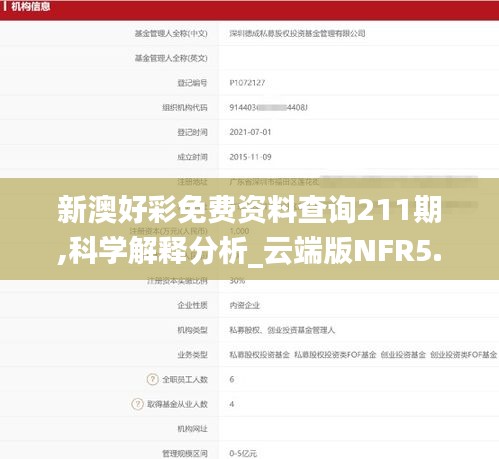Viewport: 499px width, 459px height.
Task: Click the registration date 2021-07-01
Action: point(250,132)
